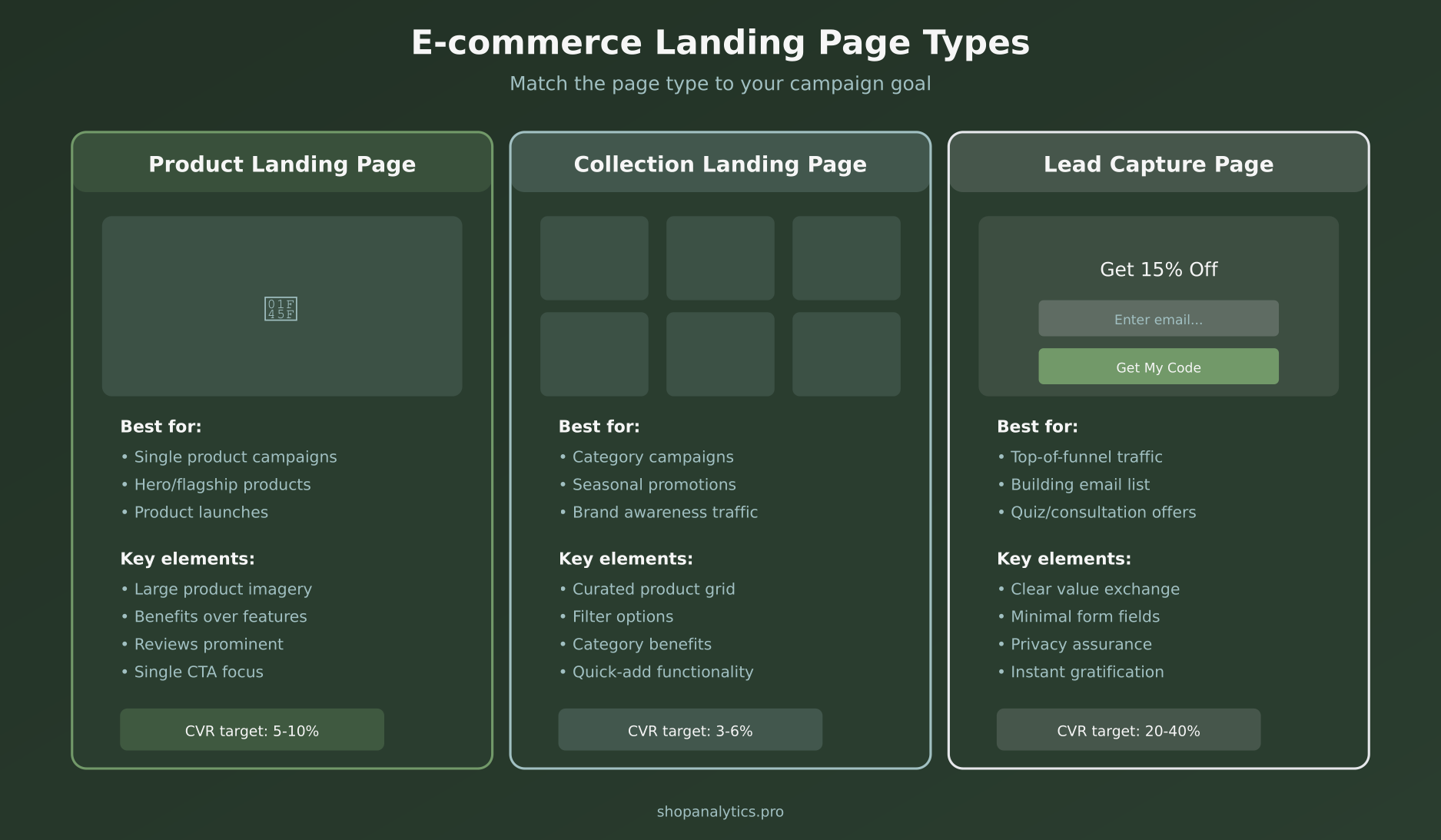The height and width of the screenshot is (840, 1441).
Task: Select the bottom-middle grid thumbnail
Action: 720,354
